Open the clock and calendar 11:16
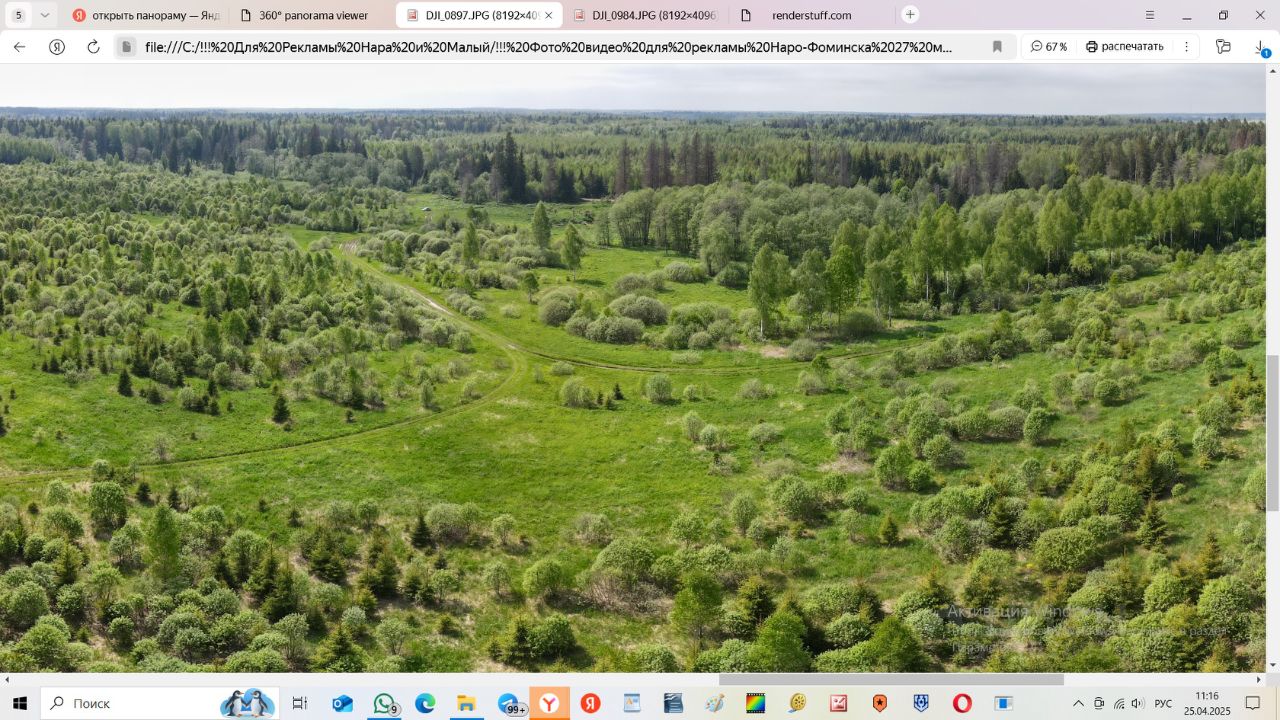 [1207, 703]
